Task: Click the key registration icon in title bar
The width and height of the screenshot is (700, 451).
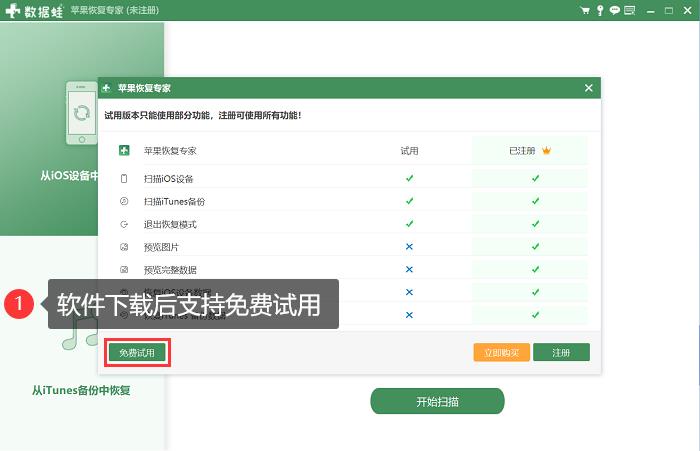Action: tap(600, 10)
